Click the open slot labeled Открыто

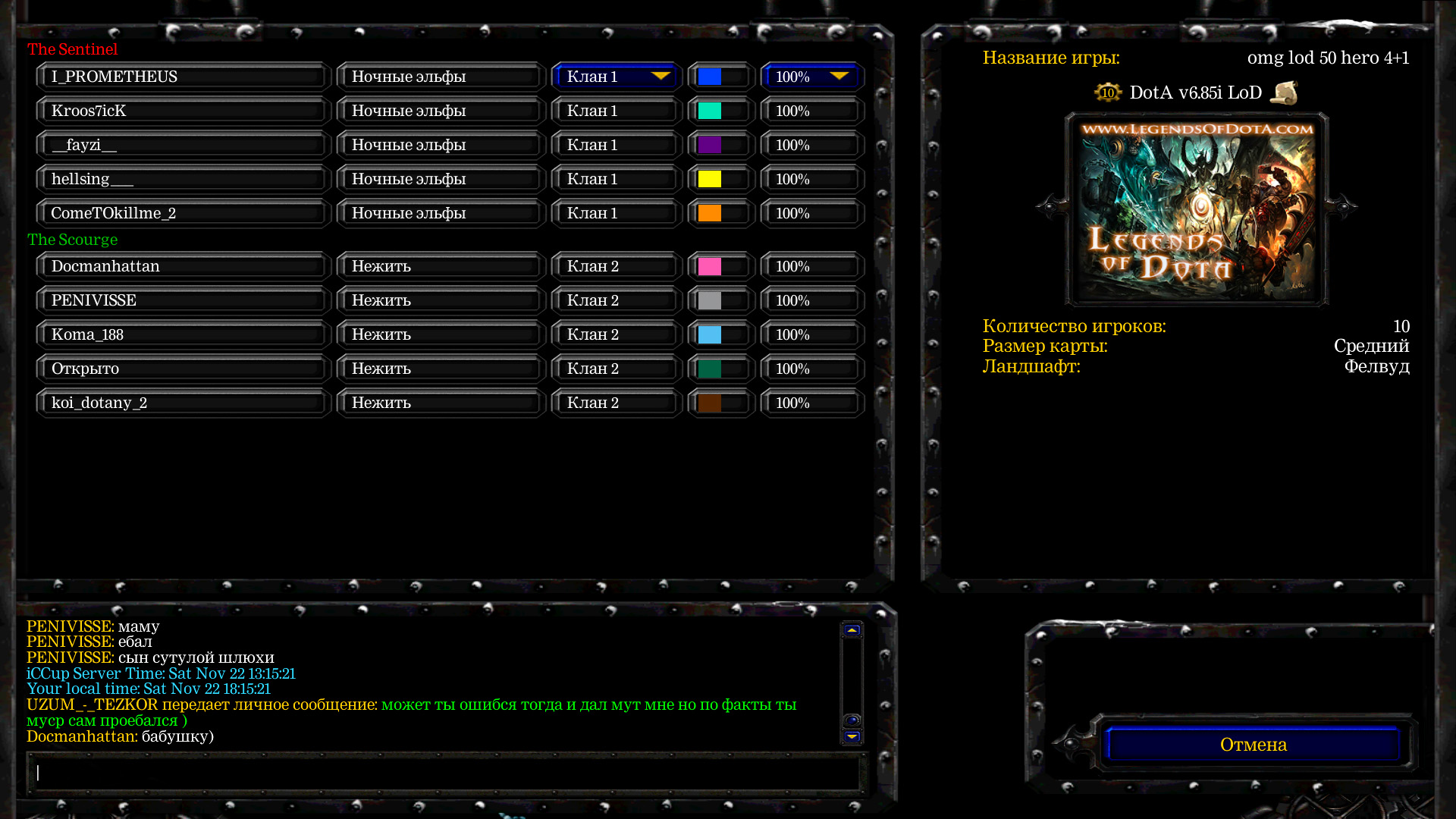pos(183,369)
